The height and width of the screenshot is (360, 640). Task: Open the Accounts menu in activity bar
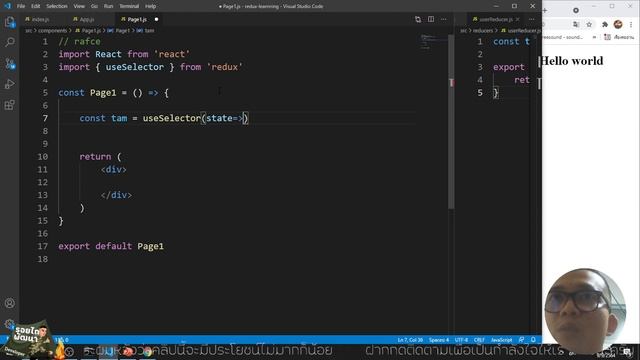click(x=10, y=303)
